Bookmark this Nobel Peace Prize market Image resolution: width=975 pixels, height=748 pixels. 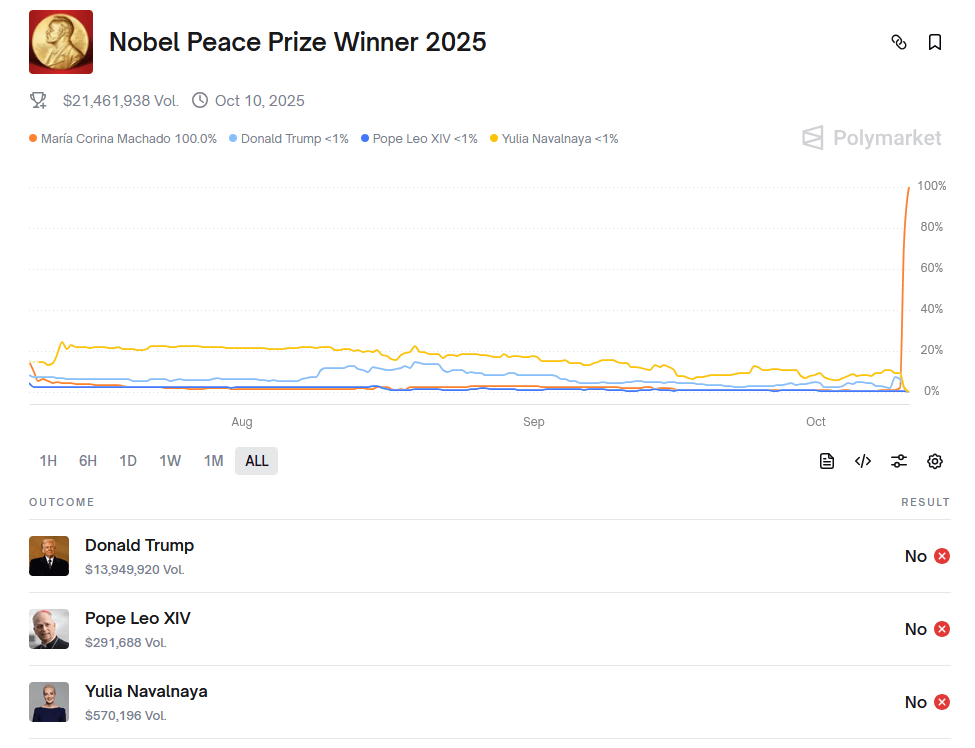(x=935, y=42)
